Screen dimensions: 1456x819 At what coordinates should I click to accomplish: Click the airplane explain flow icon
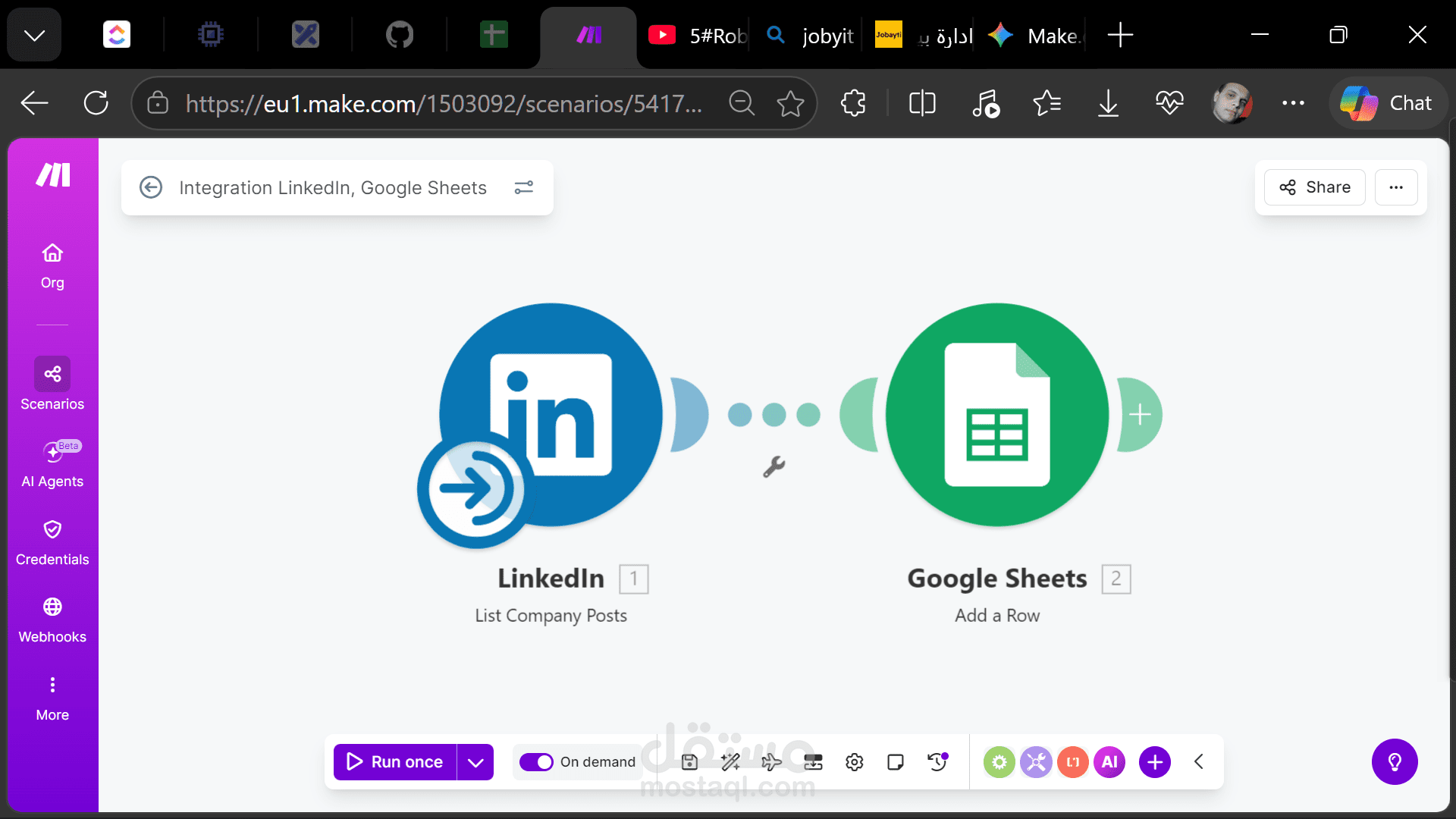pos(771,761)
